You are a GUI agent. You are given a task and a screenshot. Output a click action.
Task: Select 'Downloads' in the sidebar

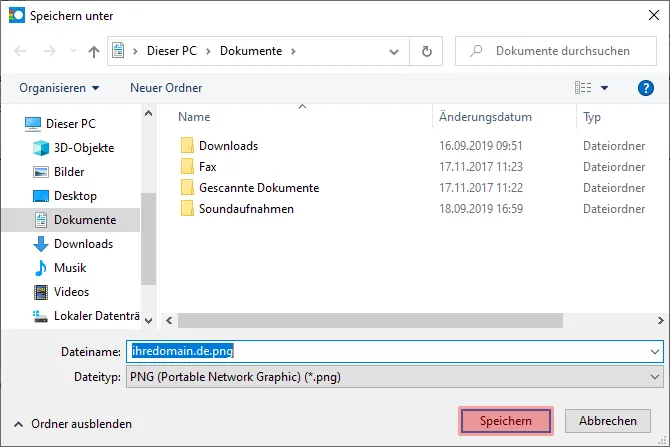click(x=83, y=244)
